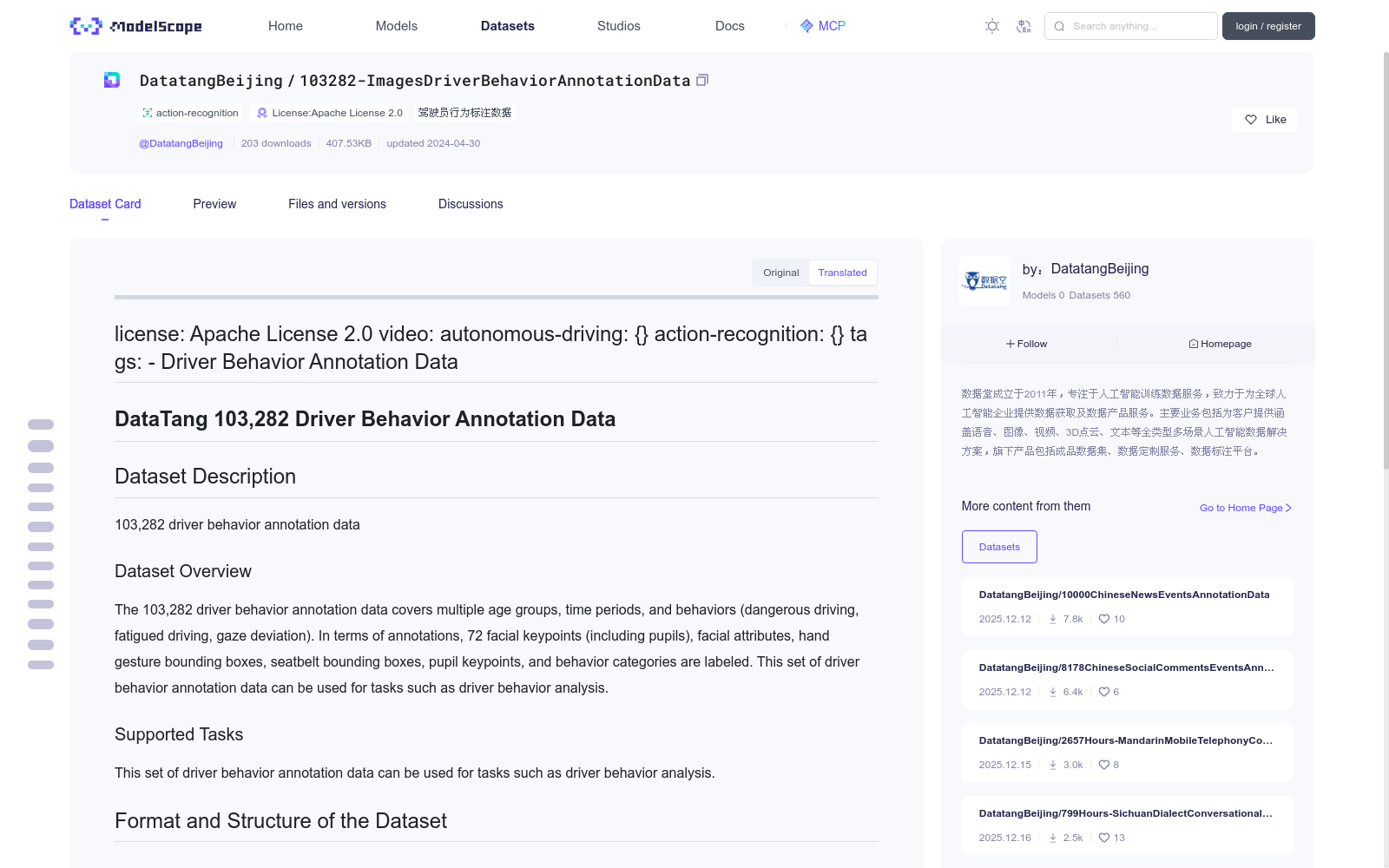
Task: Click download icon on 8178ChineseSocialComments card
Action: point(1053,692)
